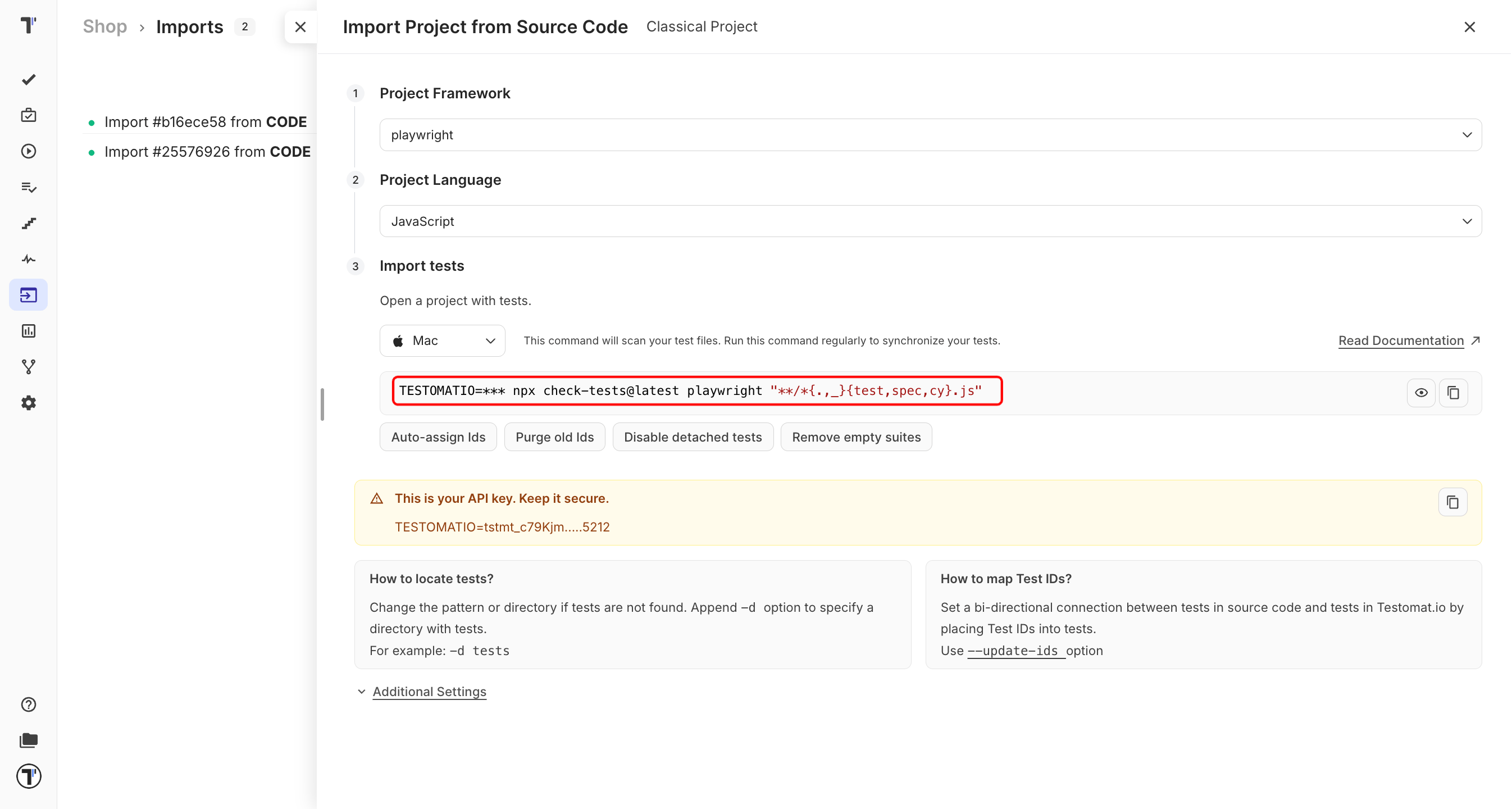Open Import #25576926 from CODE
The height and width of the screenshot is (809, 1512).
pos(207,152)
